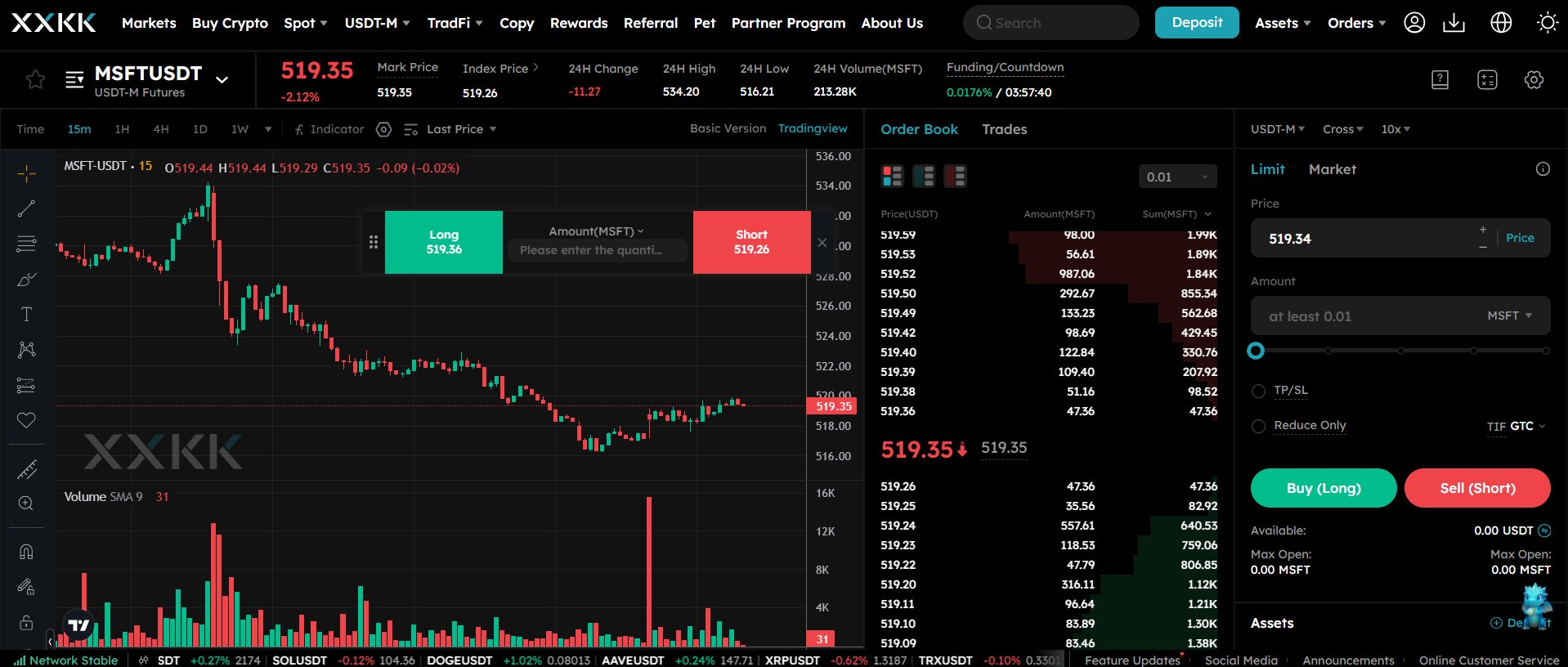Toggle magnet mode on chart
Image resolution: width=1568 pixels, height=667 pixels.
[x=26, y=552]
